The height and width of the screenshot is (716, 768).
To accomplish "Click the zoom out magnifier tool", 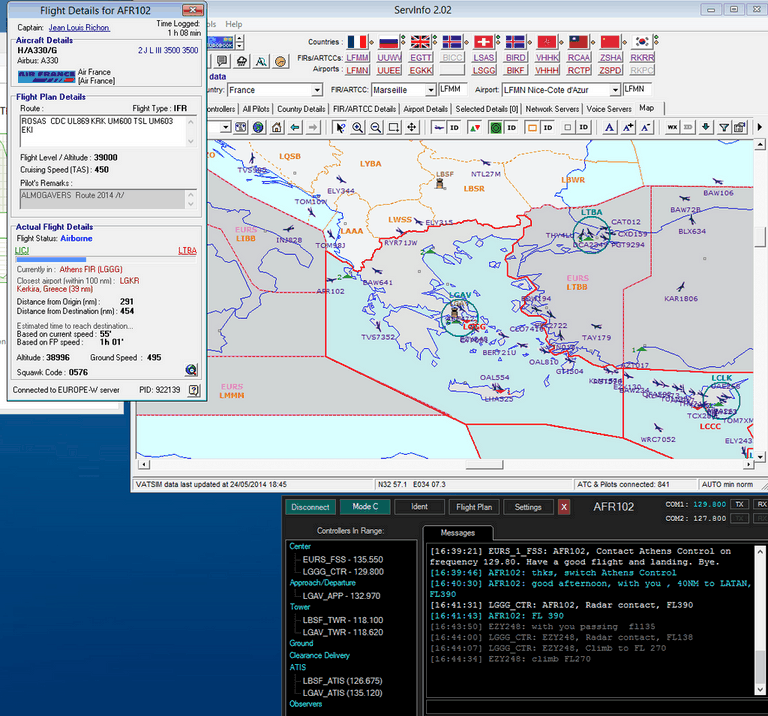I will [375, 128].
